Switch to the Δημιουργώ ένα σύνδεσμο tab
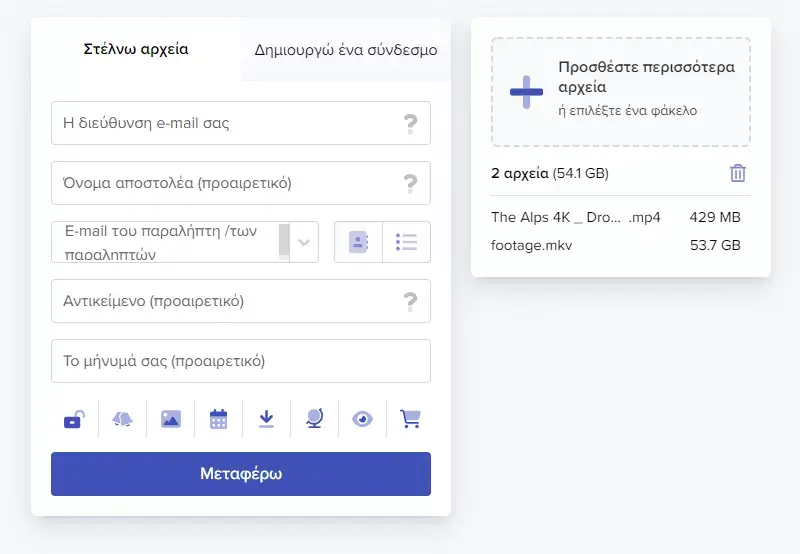The height and width of the screenshot is (554, 800). (x=345, y=49)
